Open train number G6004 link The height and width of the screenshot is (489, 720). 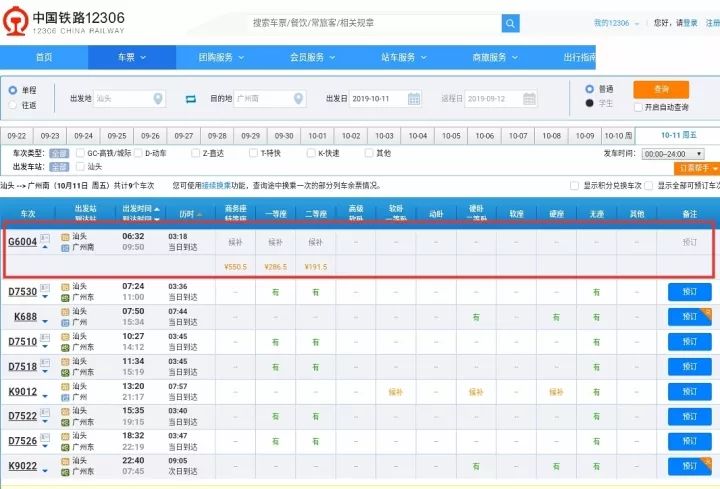click(22, 242)
